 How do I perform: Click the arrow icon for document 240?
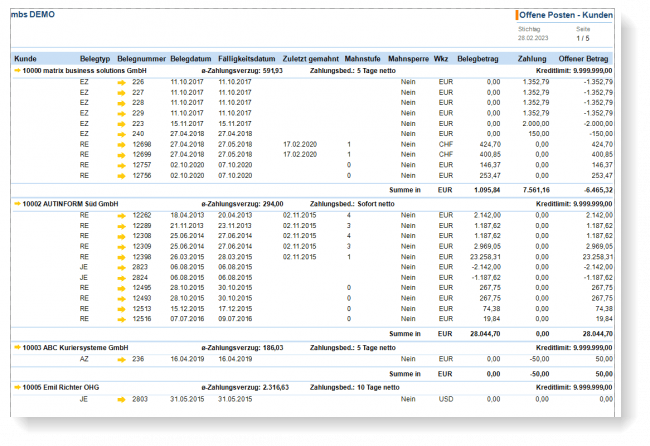[x=123, y=133]
